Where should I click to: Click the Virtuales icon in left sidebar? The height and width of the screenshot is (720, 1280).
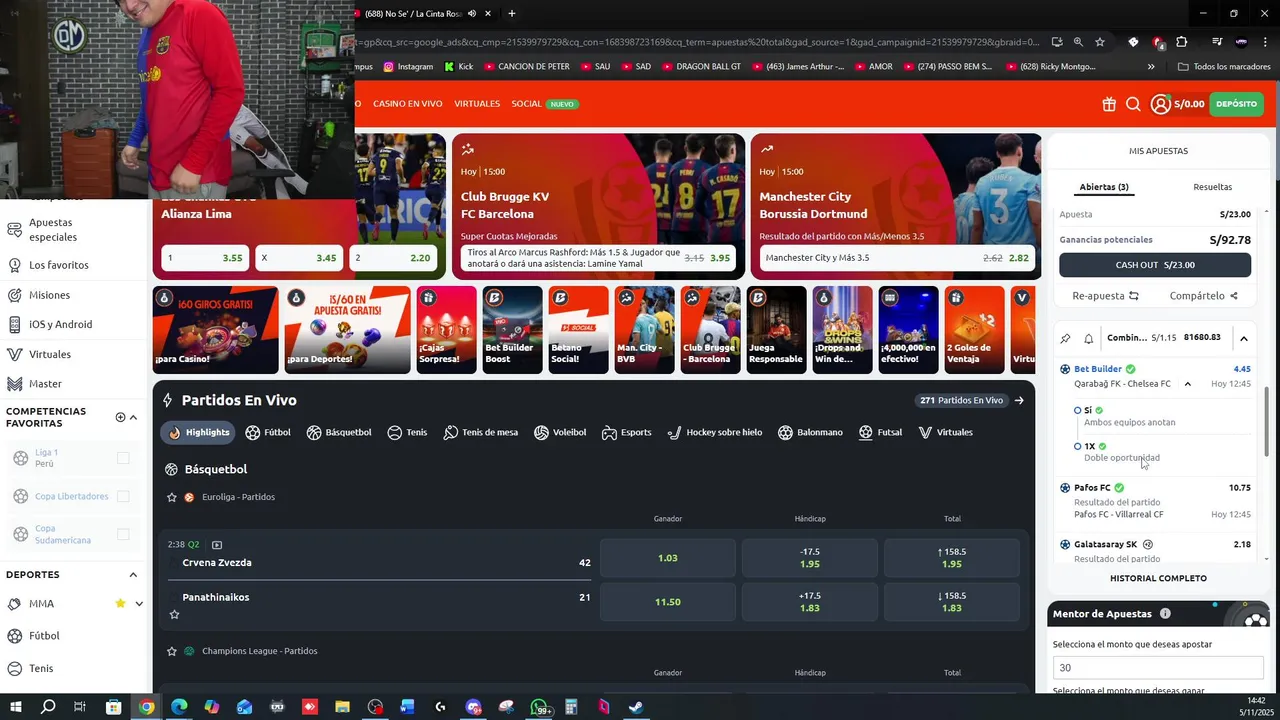[14, 354]
